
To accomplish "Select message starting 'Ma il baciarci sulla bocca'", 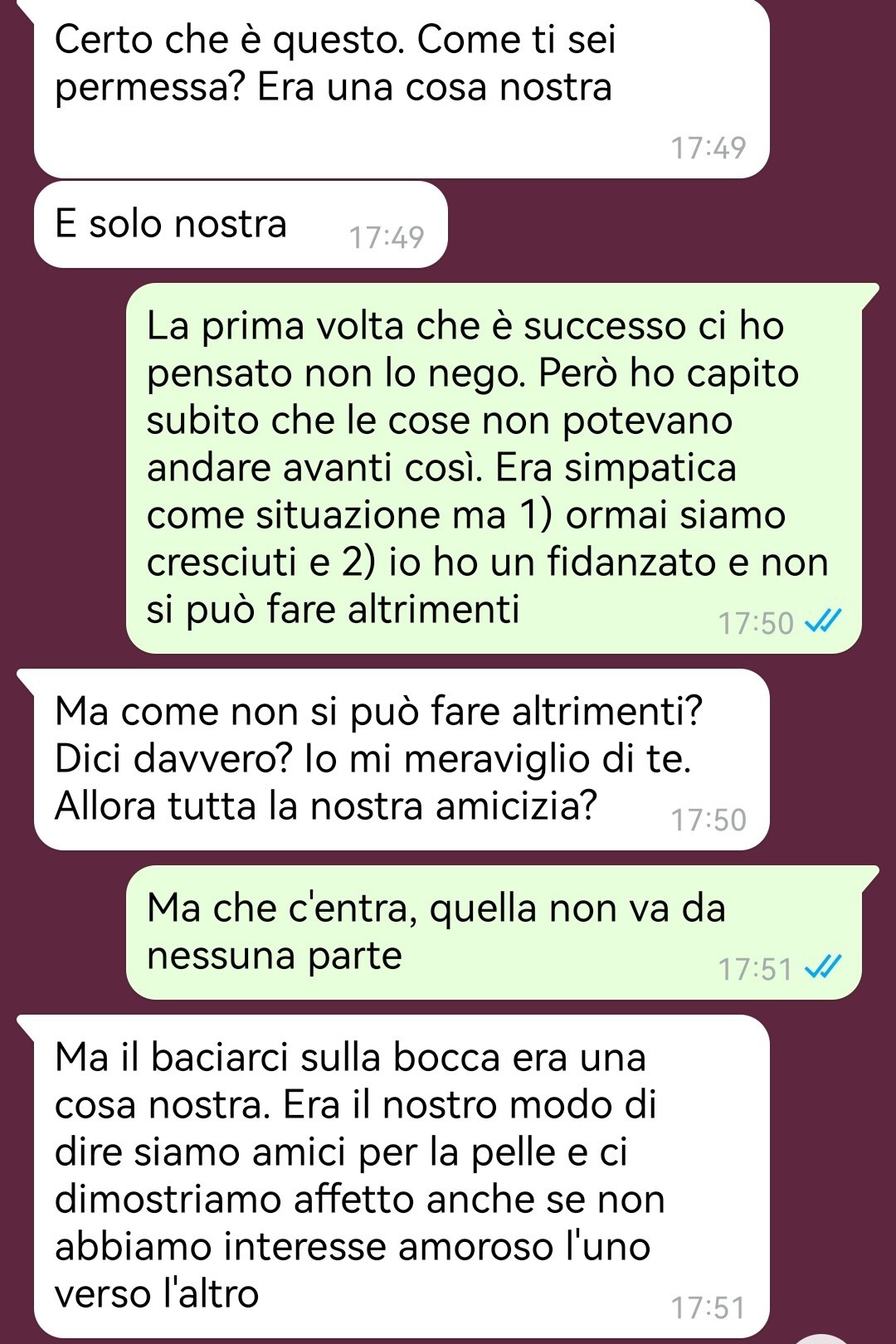I will pos(402,1176).
